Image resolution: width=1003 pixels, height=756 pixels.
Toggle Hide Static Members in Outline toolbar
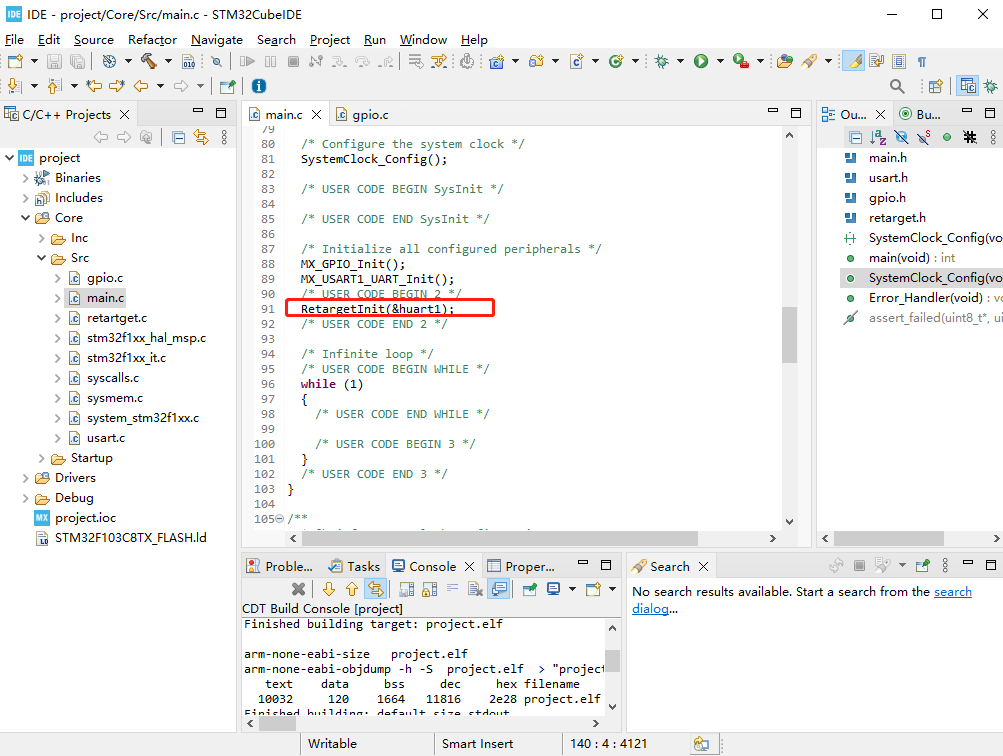tap(924, 137)
